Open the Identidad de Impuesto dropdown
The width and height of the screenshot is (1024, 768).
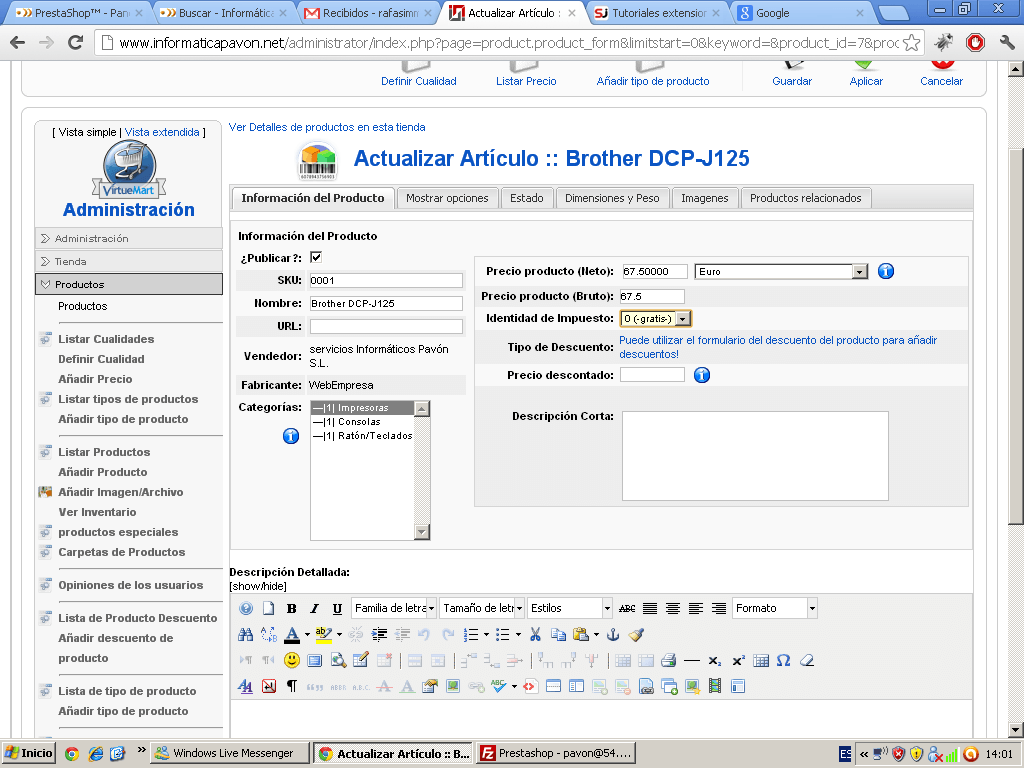pos(655,319)
